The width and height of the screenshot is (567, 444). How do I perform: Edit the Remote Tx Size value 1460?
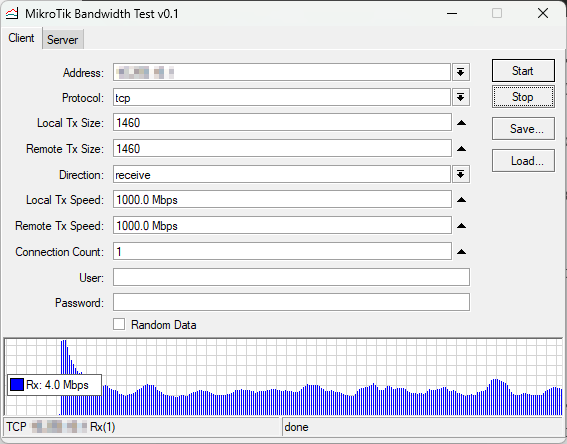282,149
